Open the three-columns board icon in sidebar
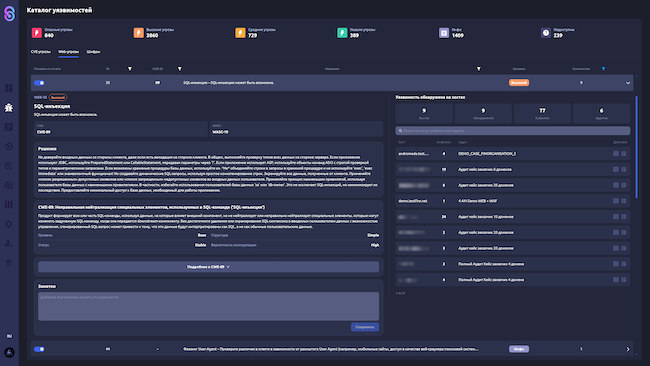The image size is (650, 366). [x=9, y=204]
